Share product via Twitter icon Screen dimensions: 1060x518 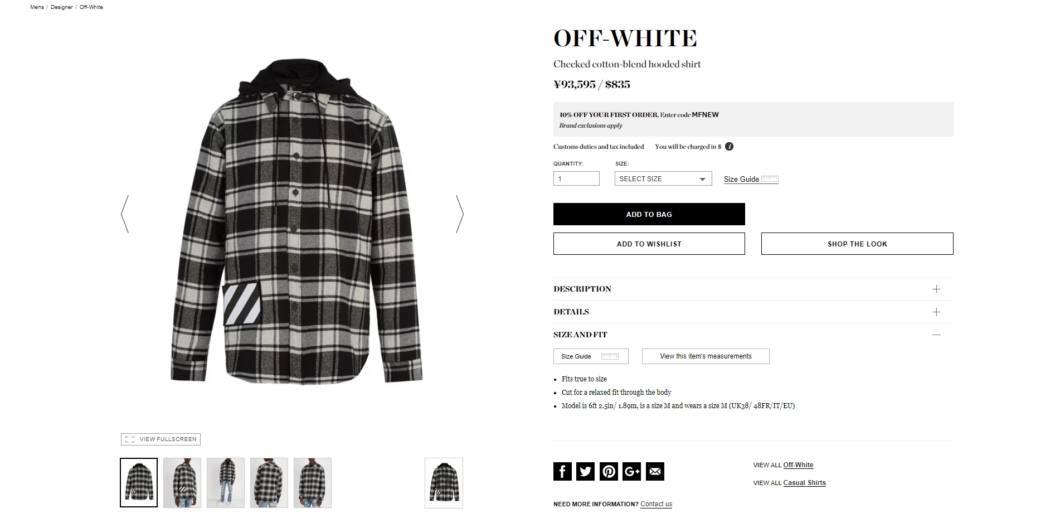click(585, 471)
